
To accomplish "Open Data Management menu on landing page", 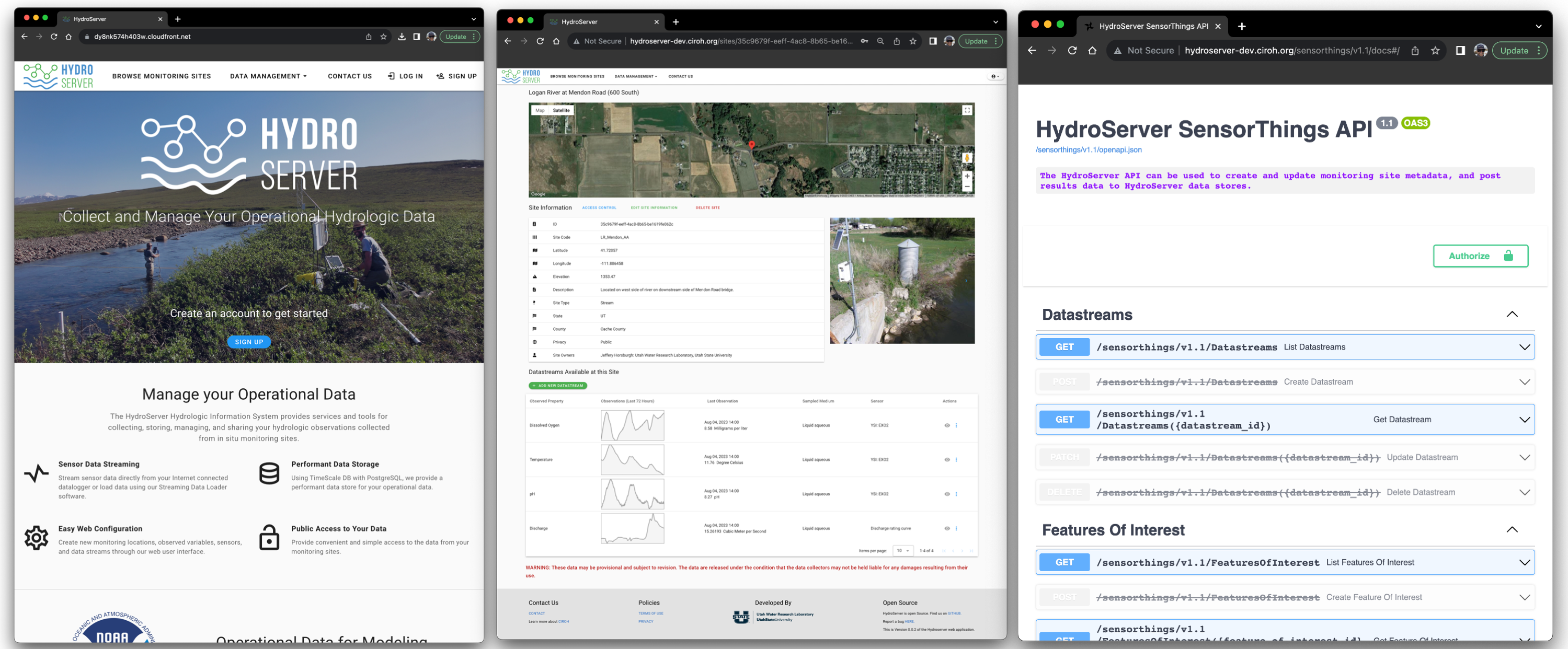I will pos(268,76).
